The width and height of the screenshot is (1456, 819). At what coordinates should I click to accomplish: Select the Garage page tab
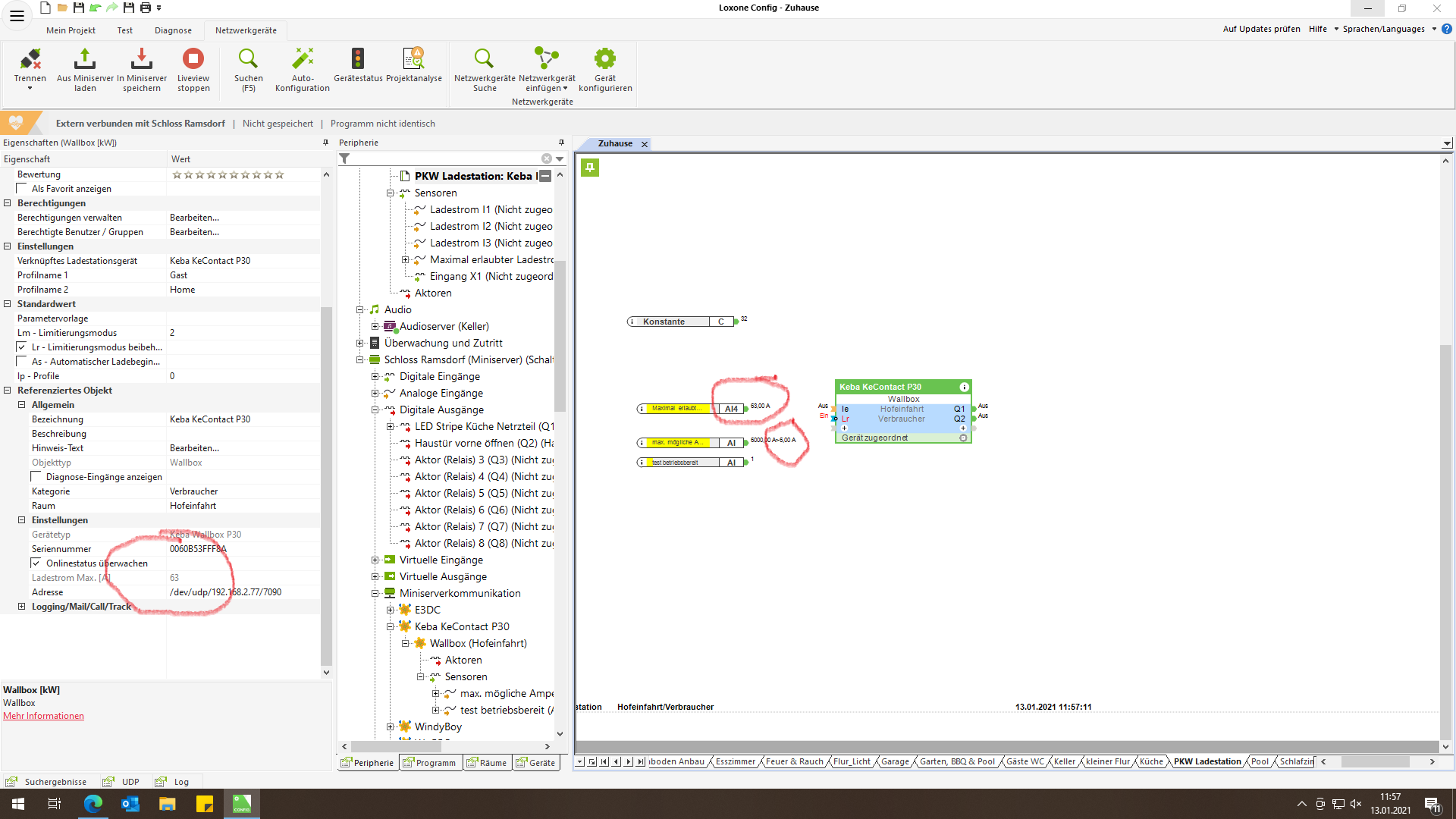click(x=895, y=761)
